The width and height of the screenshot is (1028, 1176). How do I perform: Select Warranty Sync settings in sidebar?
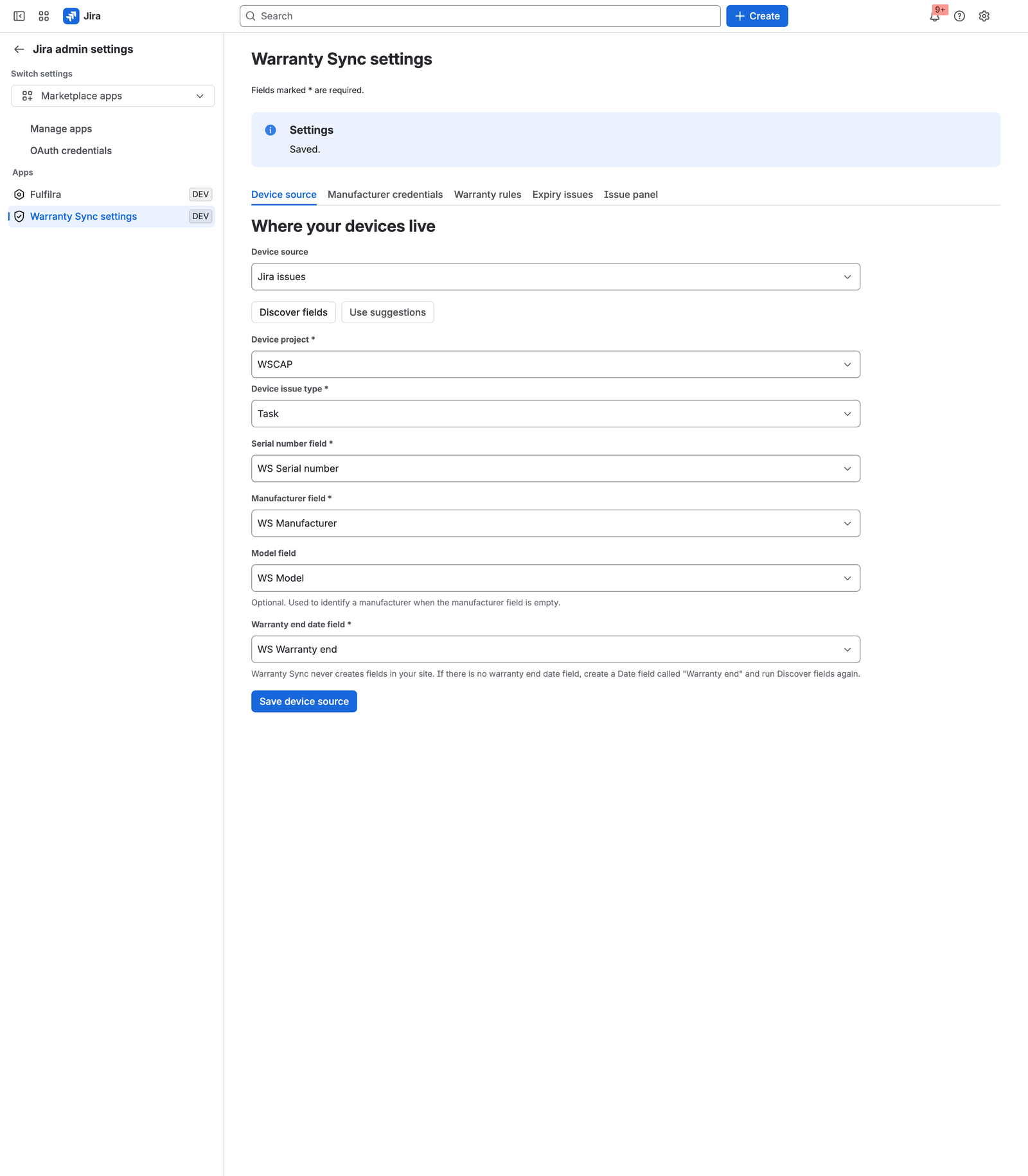(x=112, y=216)
